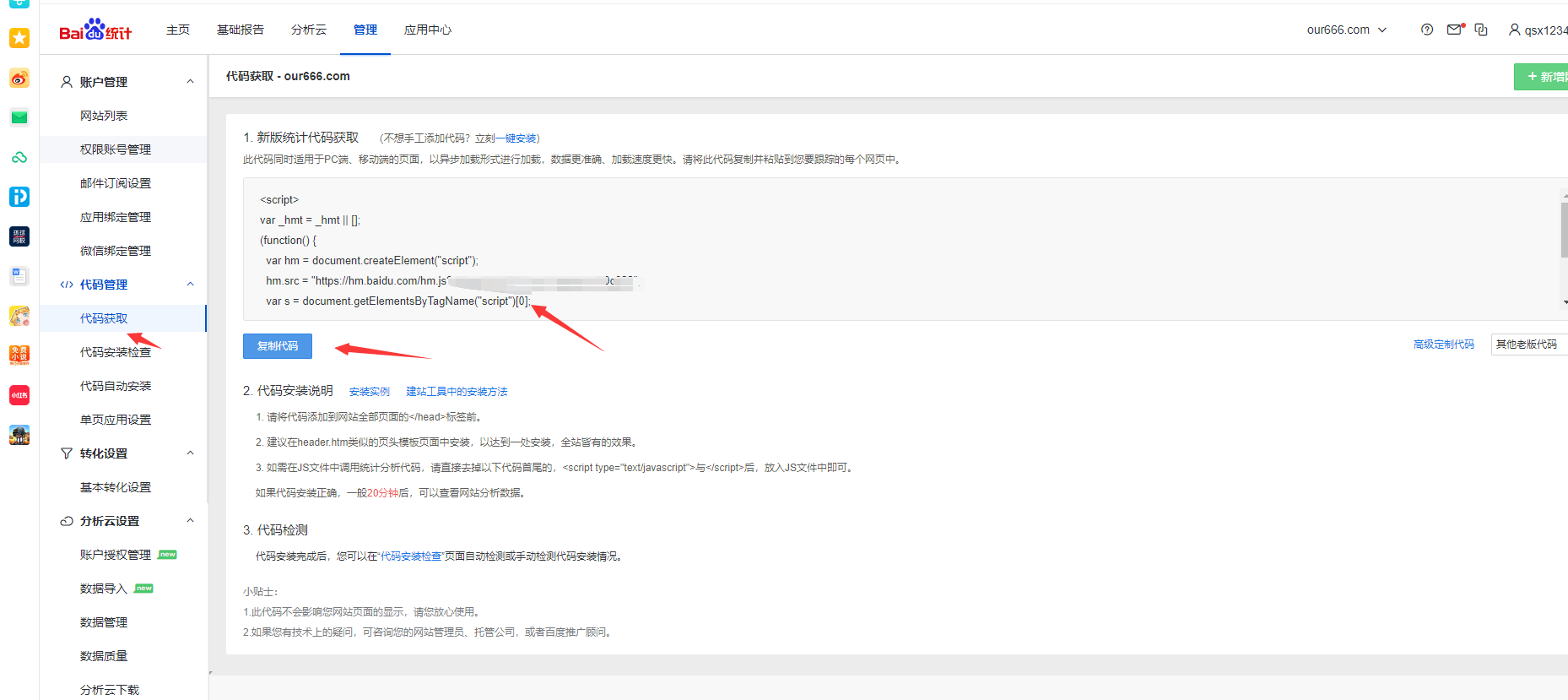Open 邮件订阅设置 in the sidebar
The height and width of the screenshot is (700, 1568).
116,183
